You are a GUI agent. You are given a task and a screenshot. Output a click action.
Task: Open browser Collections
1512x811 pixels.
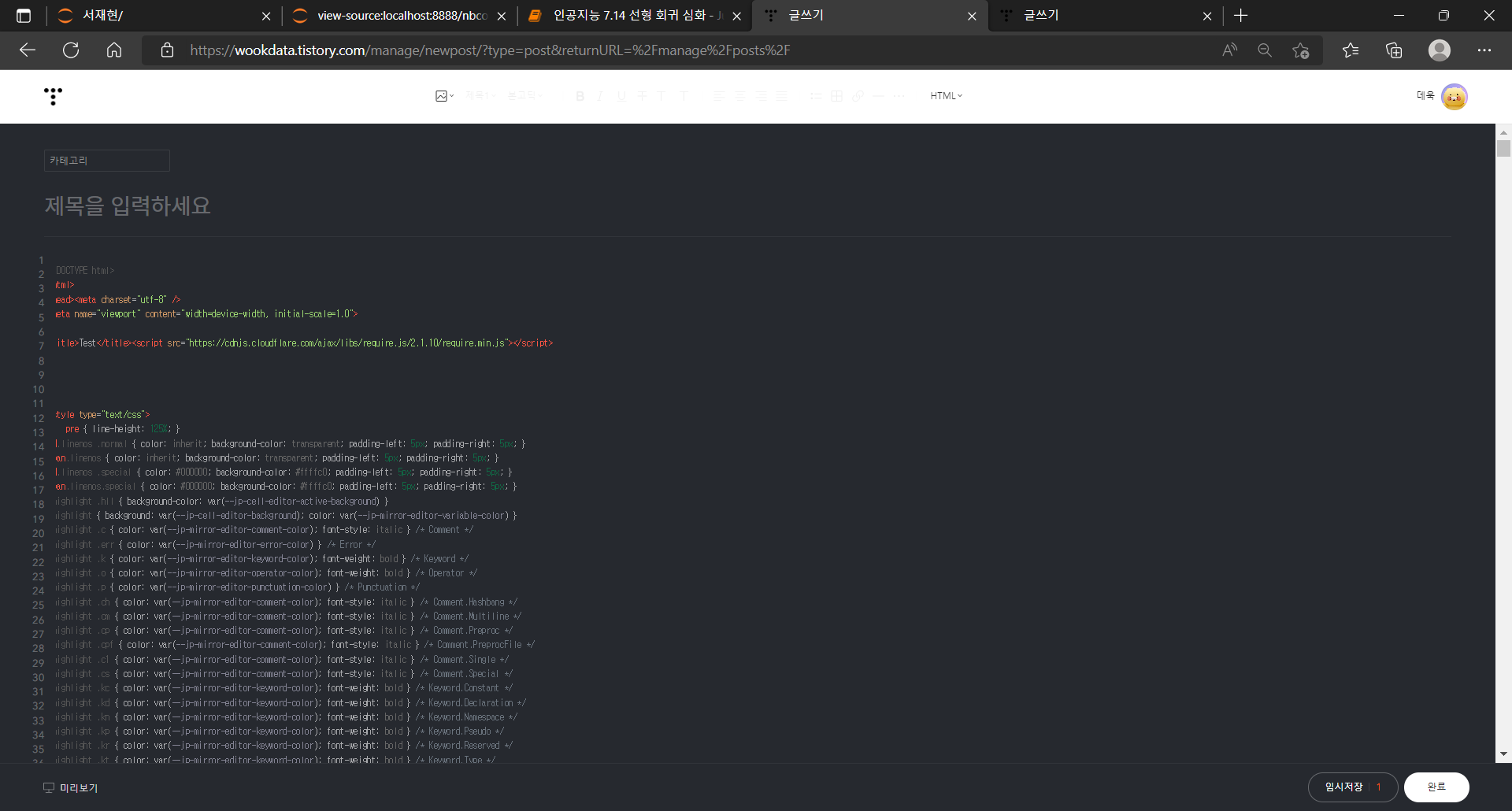pyautogui.click(x=1394, y=50)
